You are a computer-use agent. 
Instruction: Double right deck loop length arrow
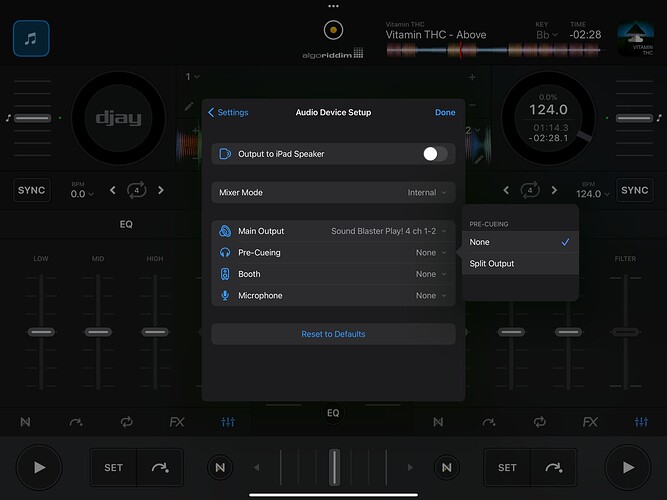point(554,190)
